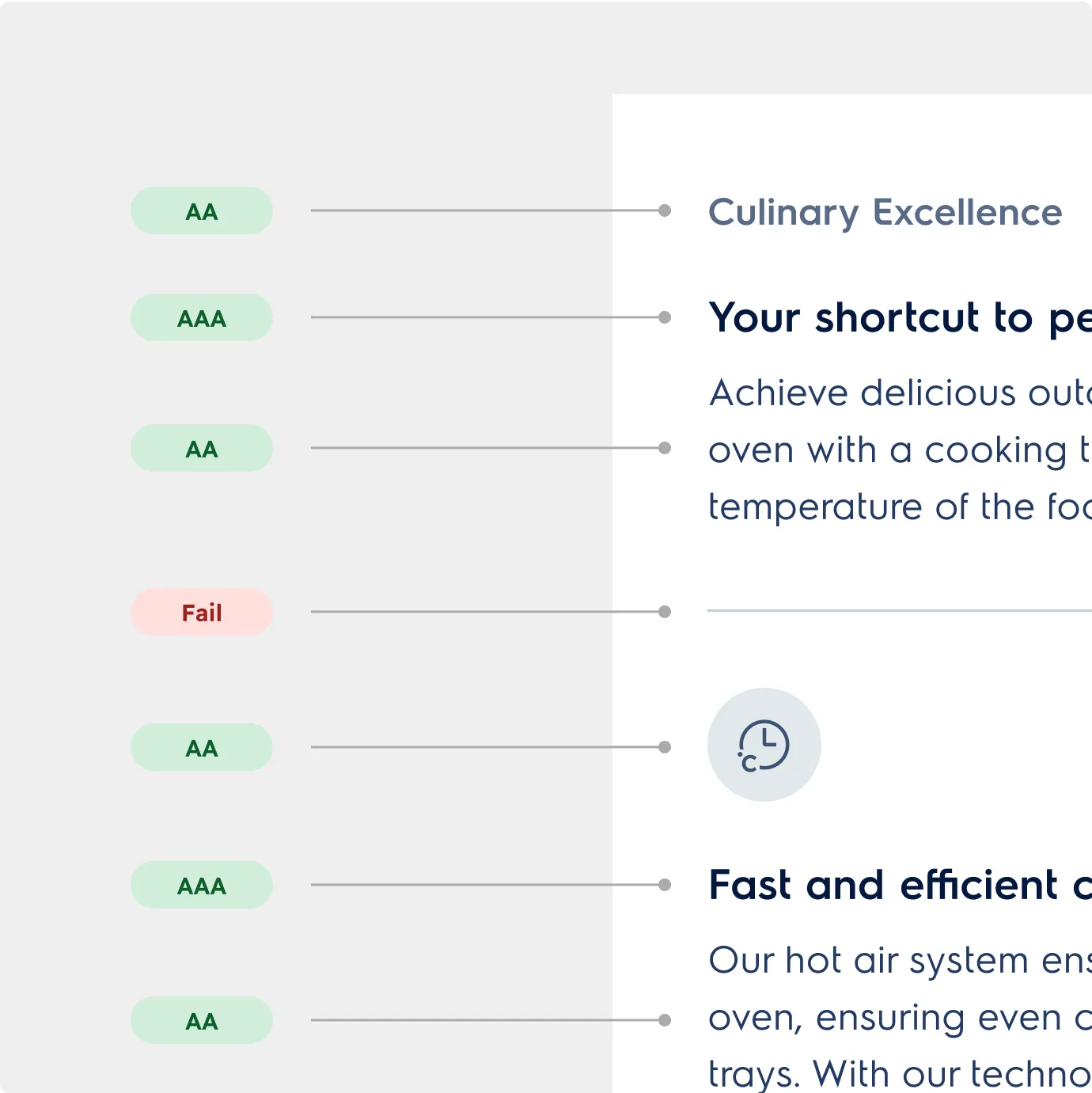Click the connector dot beside 'oven with a cooking'
Viewport: 1092px width, 1093px height.
(665, 448)
